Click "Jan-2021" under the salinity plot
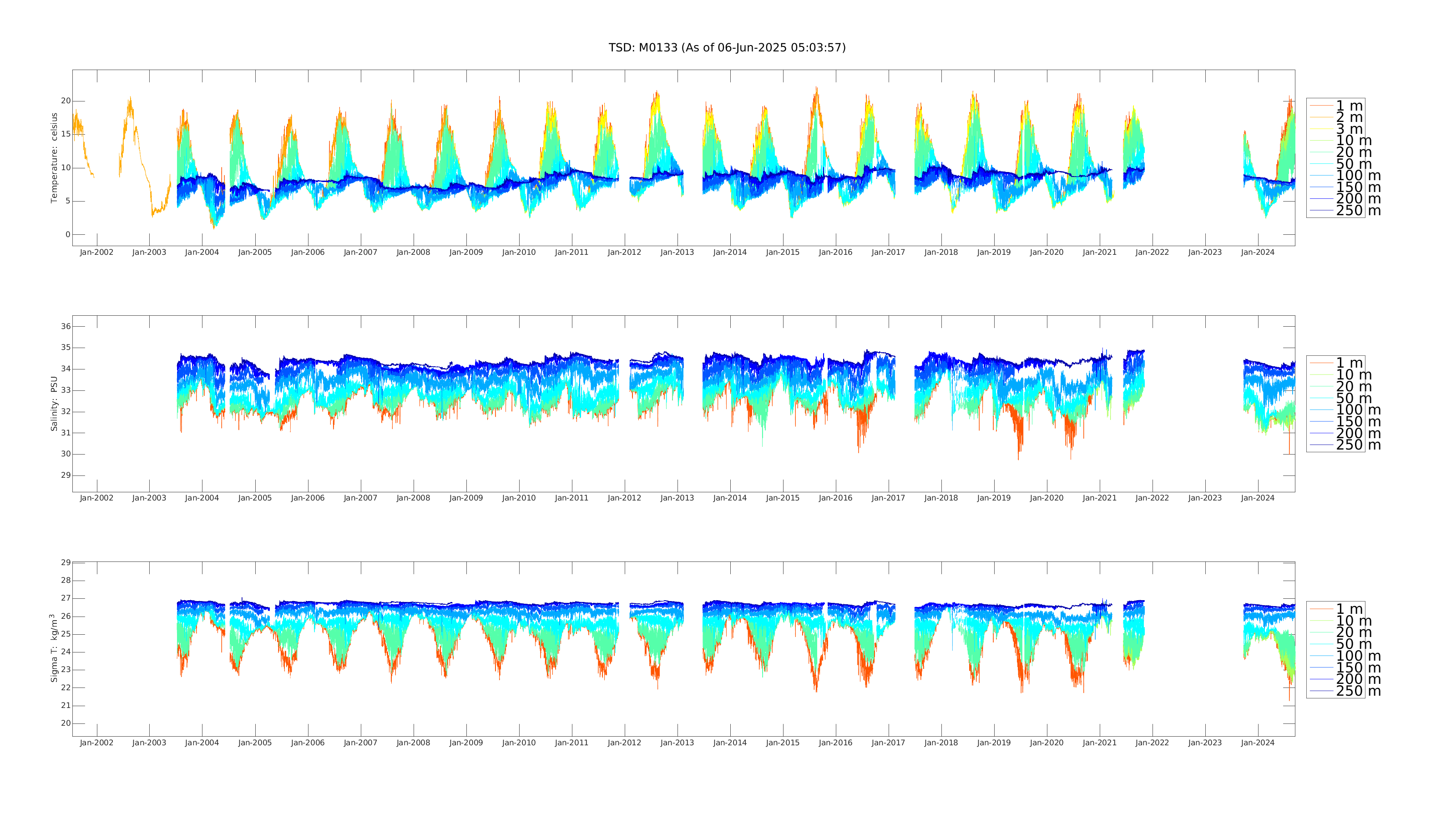 pos(1100,498)
